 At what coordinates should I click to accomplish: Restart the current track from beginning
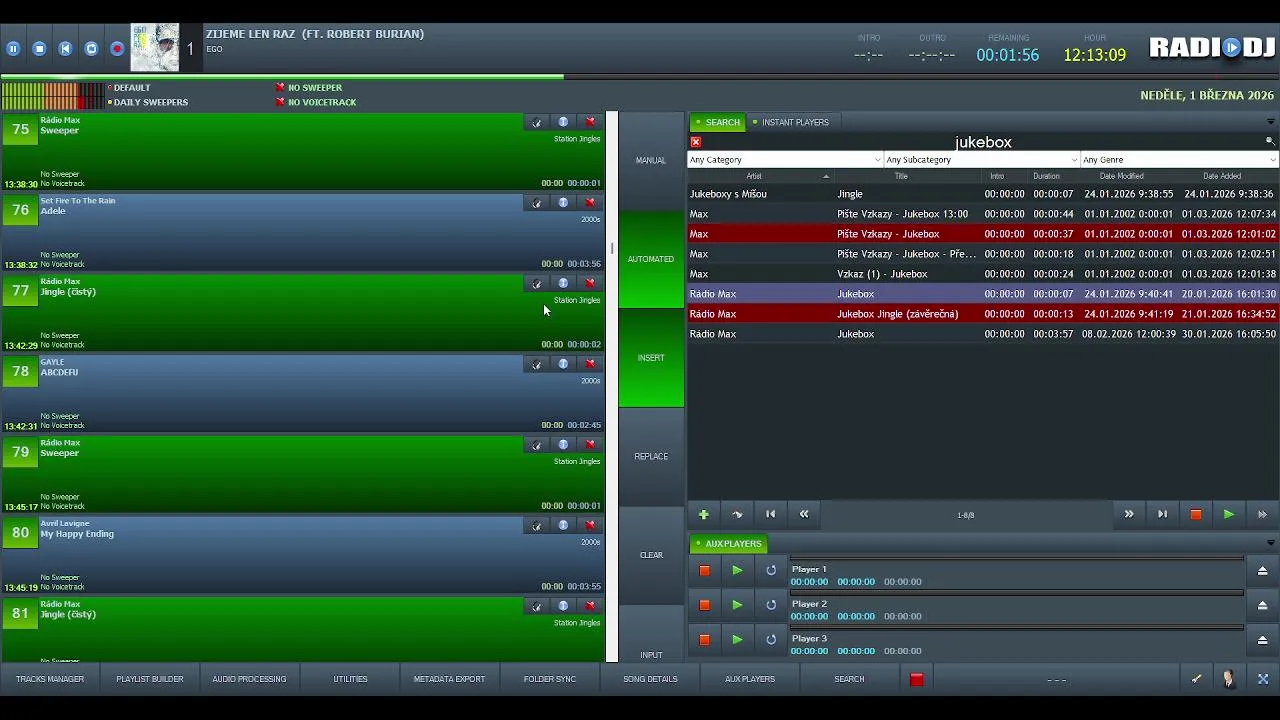[65, 48]
